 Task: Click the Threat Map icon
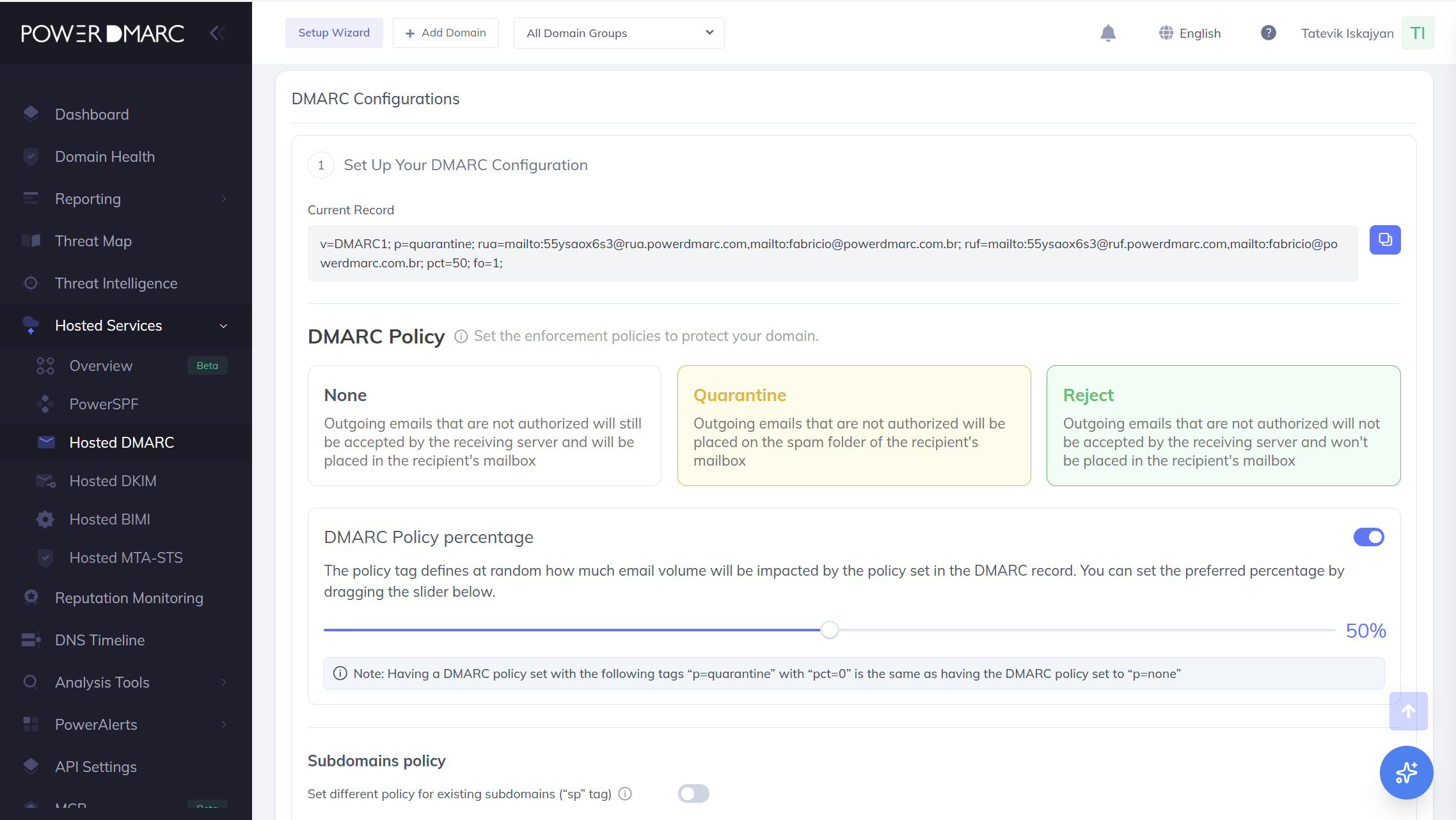pyautogui.click(x=31, y=240)
